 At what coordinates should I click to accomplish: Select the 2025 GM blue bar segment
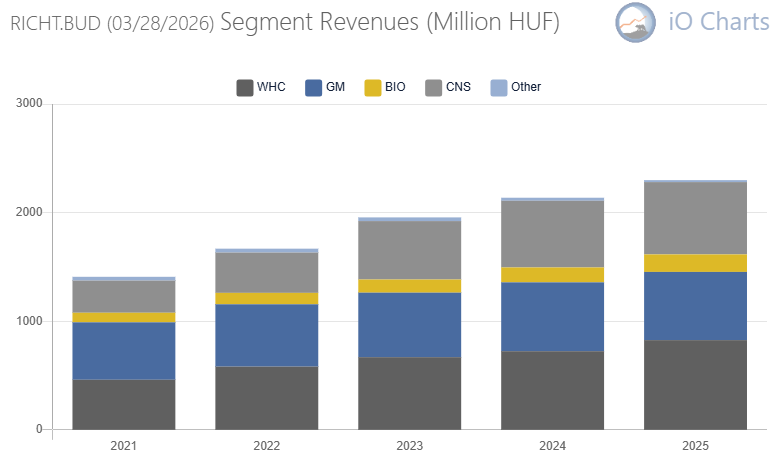(x=695, y=306)
